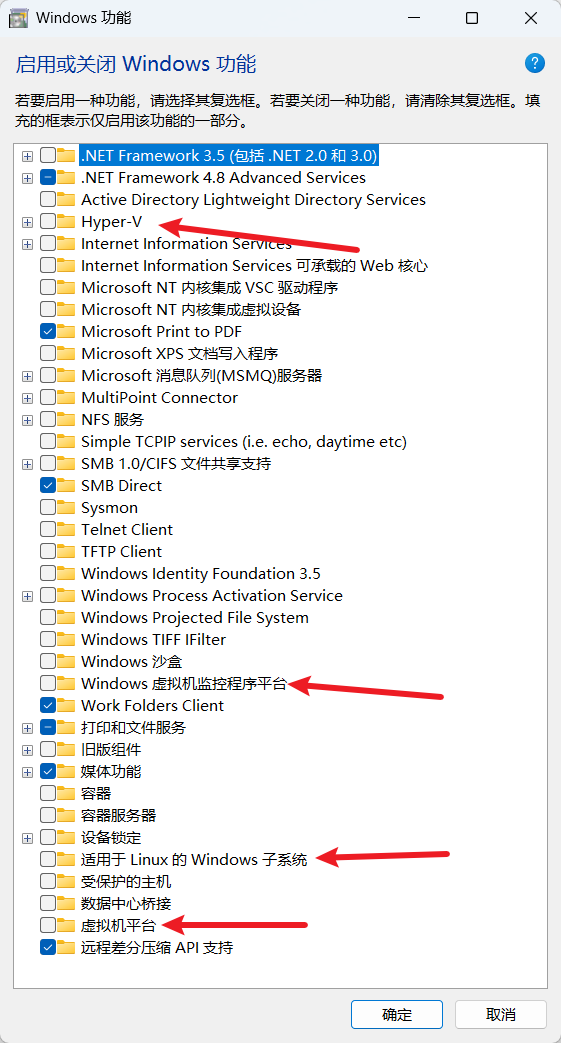Expand the 打印和文件服务 node

tap(27, 728)
